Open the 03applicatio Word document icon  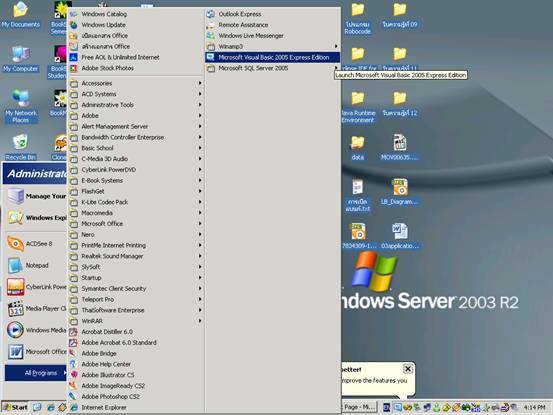pos(400,236)
